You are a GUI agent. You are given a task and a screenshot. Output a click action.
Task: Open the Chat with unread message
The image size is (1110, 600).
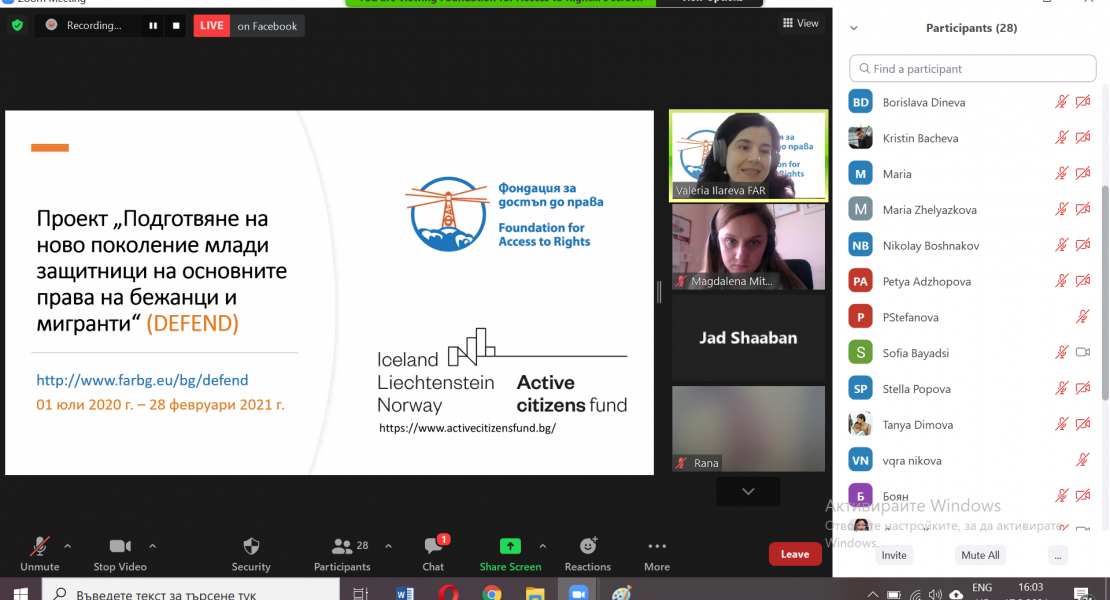[x=433, y=553]
